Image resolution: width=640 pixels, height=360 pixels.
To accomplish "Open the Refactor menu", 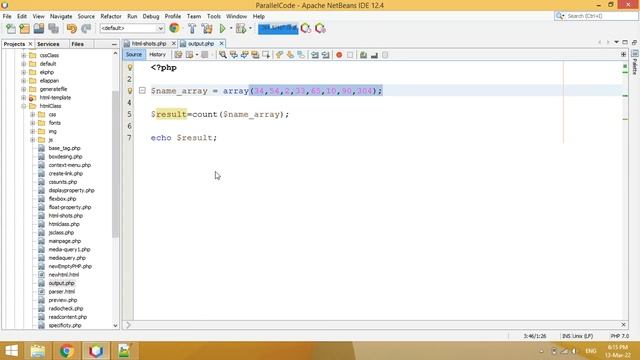I will point(111,16).
